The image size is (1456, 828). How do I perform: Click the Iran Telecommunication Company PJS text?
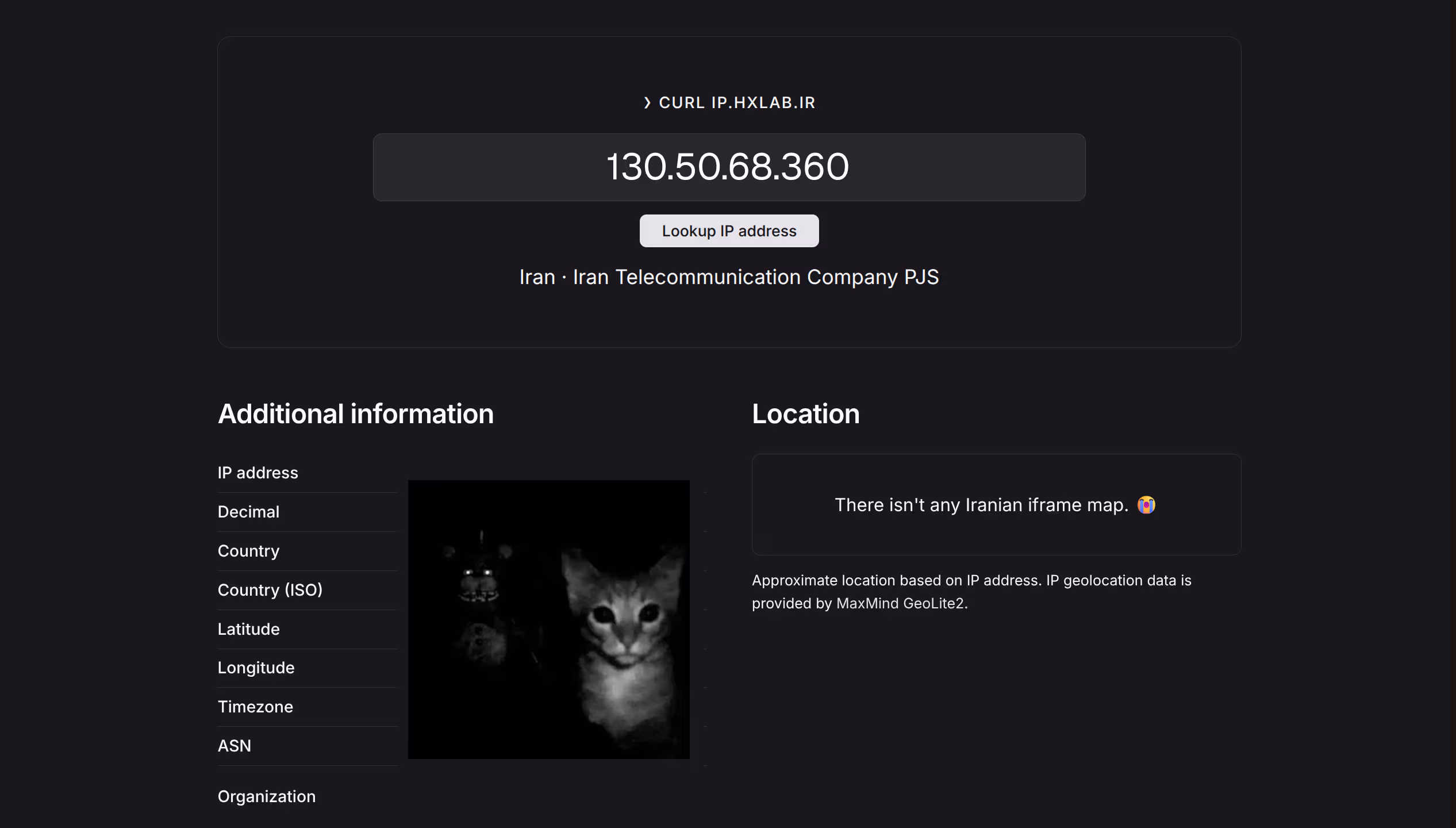(756, 277)
